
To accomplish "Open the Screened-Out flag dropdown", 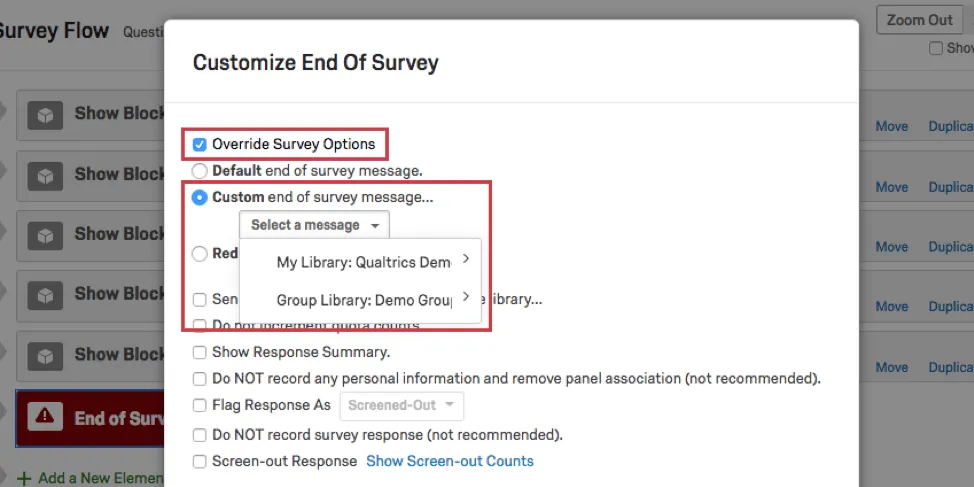I will [402, 405].
